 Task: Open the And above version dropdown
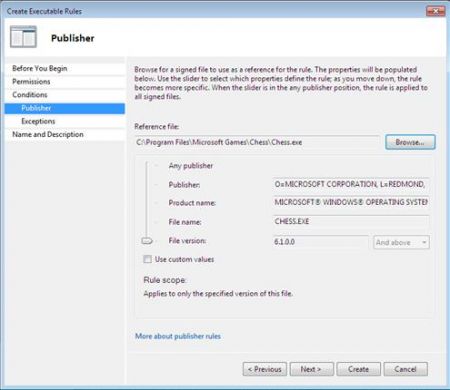click(x=401, y=242)
